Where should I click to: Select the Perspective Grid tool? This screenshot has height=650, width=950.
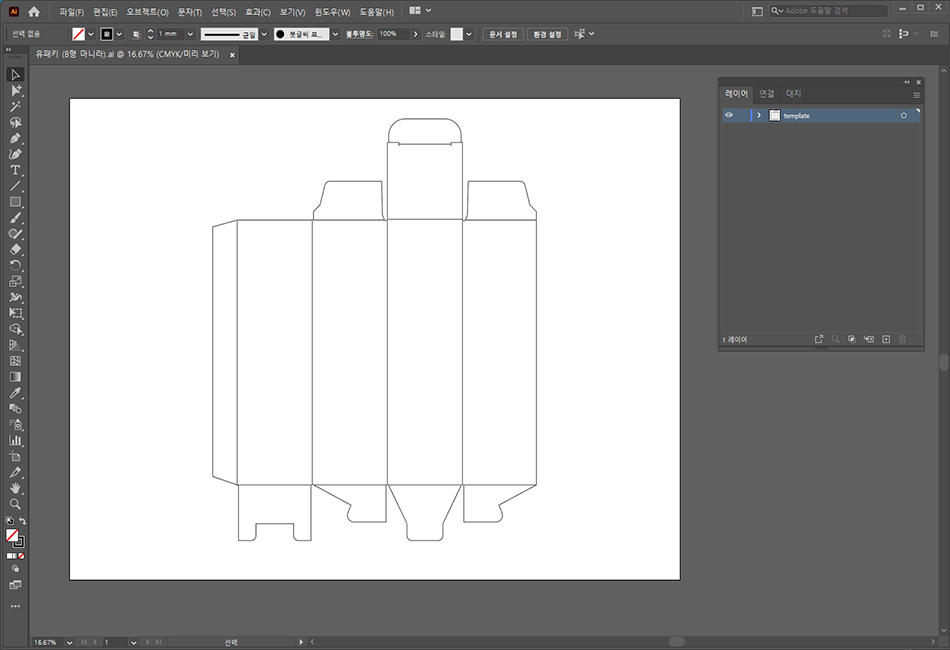[x=15, y=345]
